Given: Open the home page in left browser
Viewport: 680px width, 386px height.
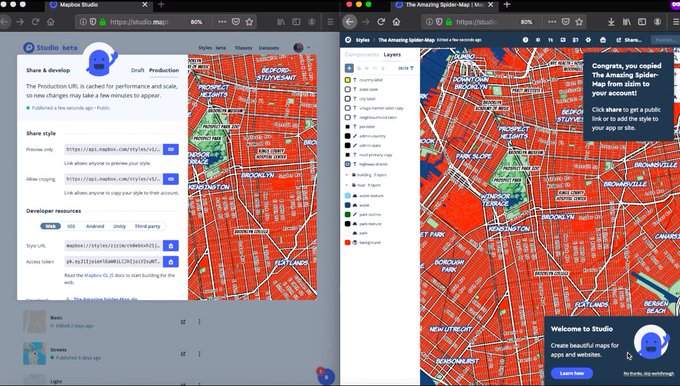Looking at the screenshot, I should click(51, 22).
